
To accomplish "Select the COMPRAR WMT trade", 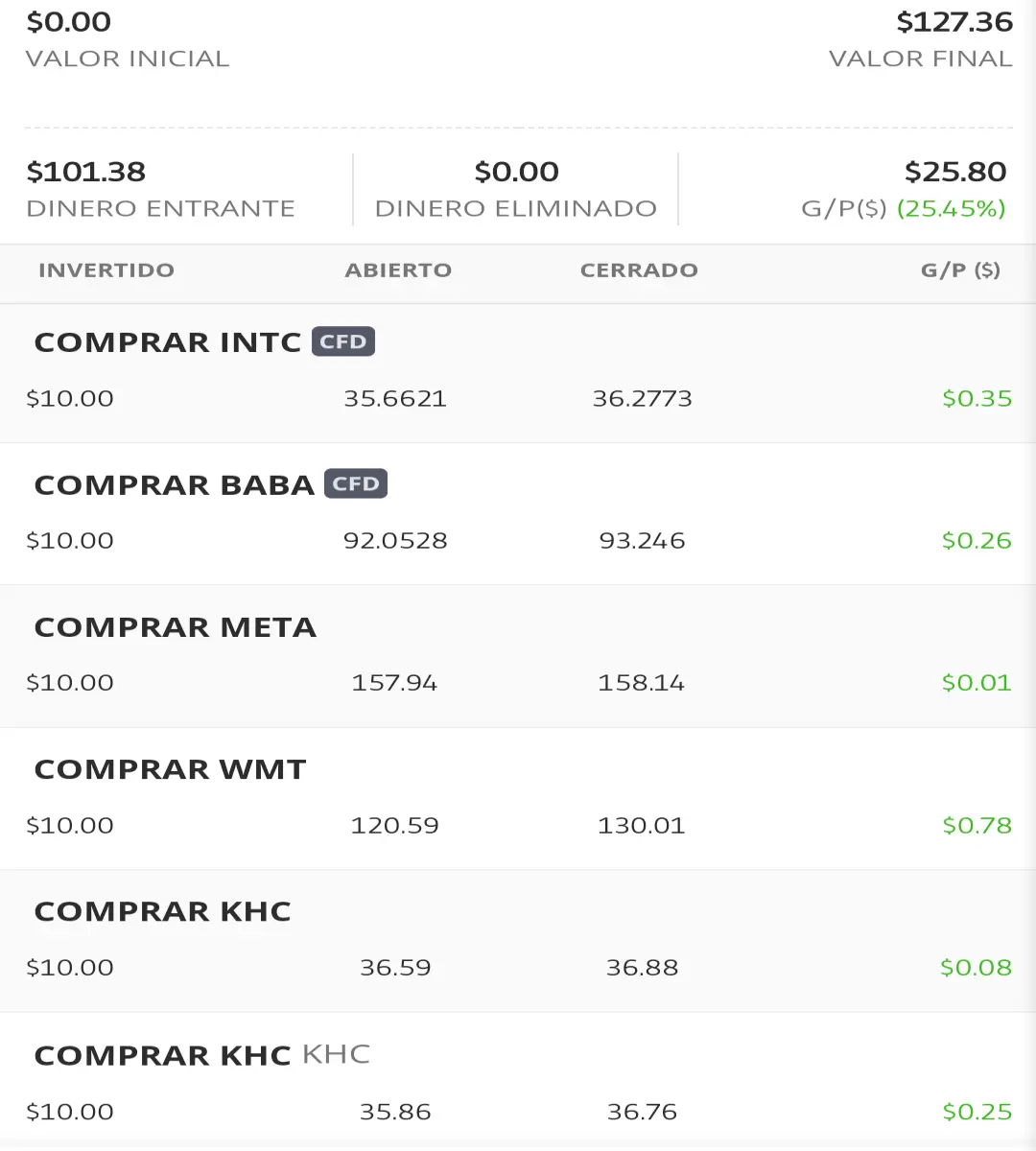I will click(x=518, y=798).
